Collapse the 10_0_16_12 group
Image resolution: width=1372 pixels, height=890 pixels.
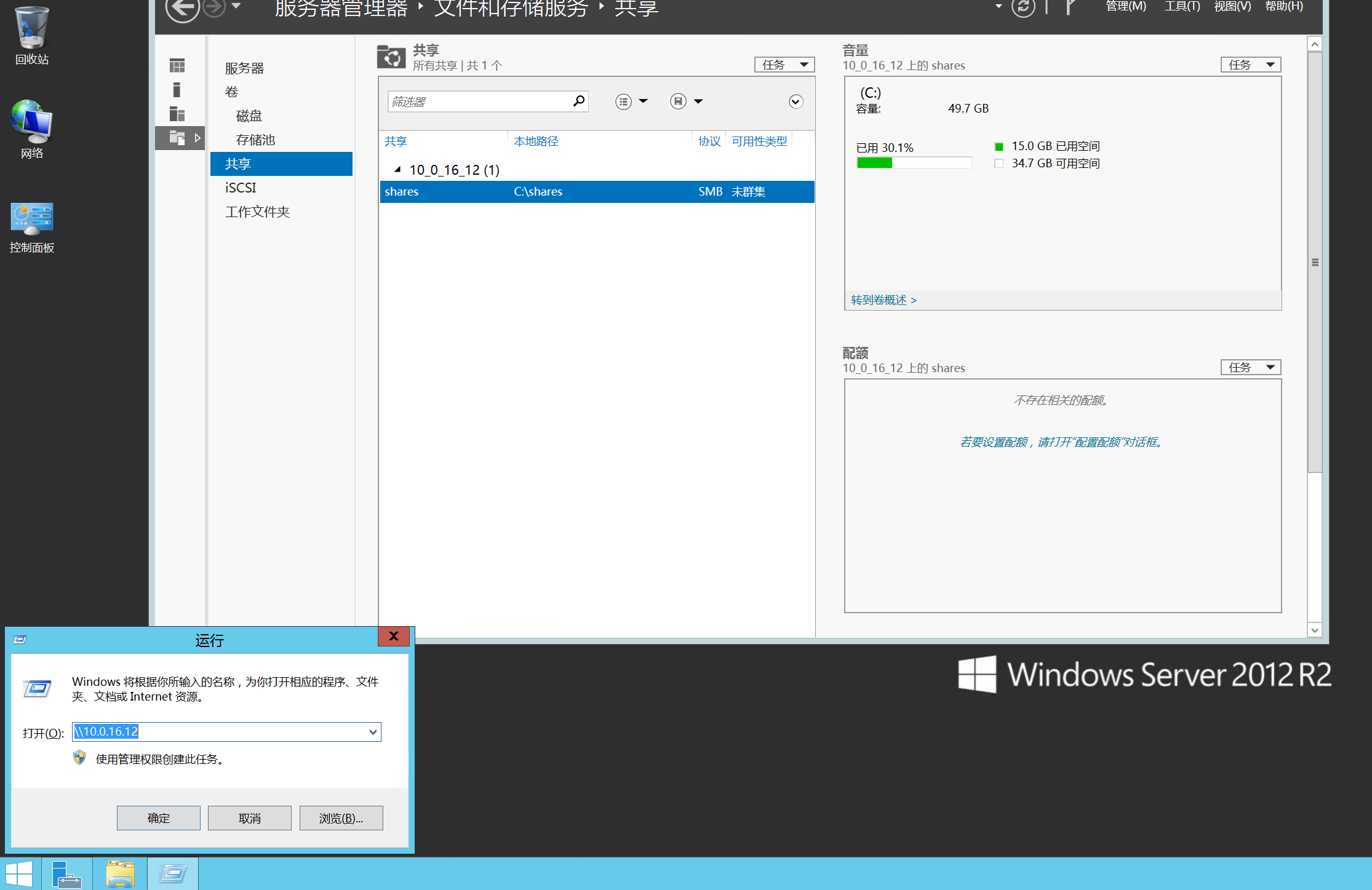pos(397,169)
